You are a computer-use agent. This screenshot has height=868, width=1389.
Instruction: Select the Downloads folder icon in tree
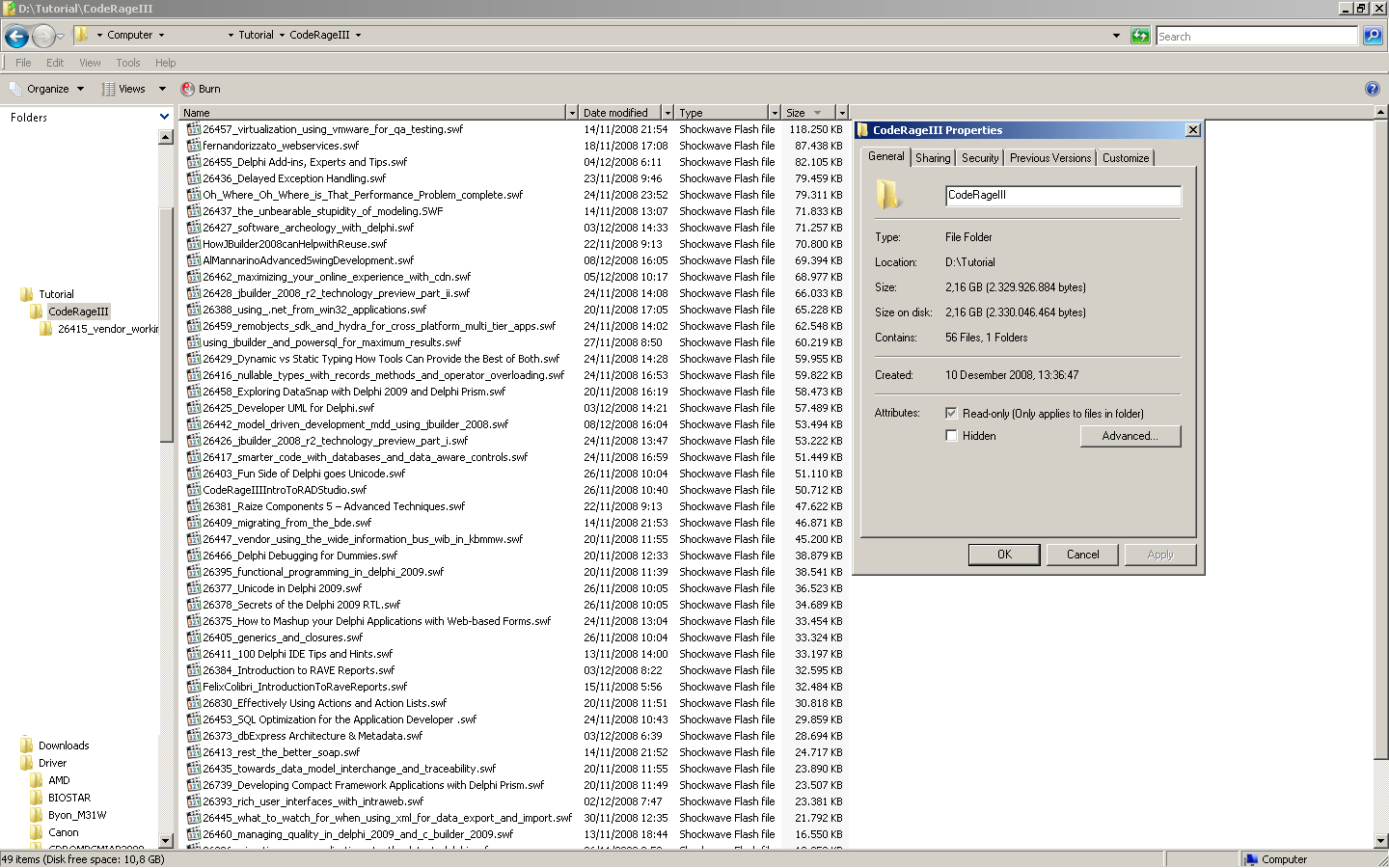27,746
